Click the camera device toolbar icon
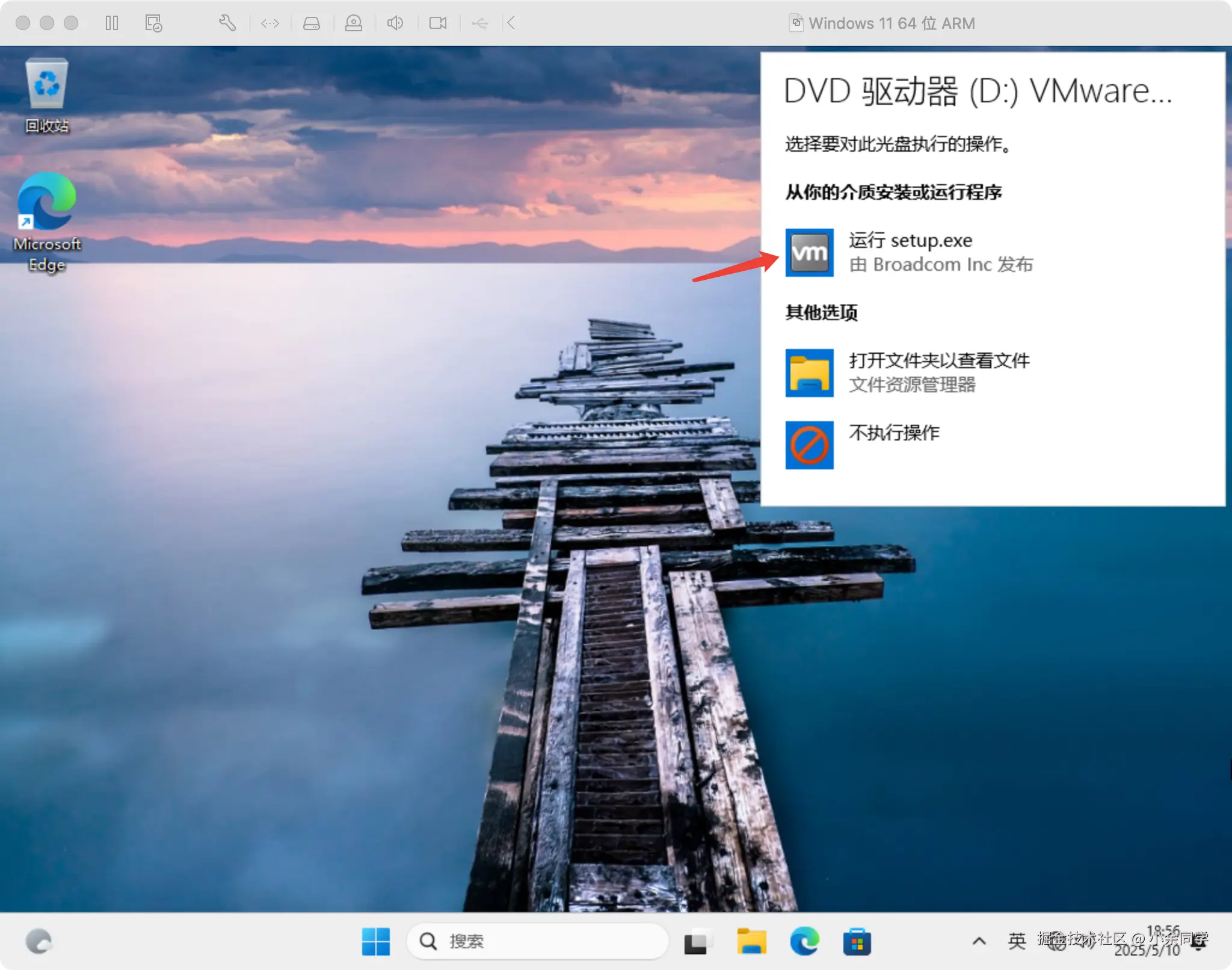Viewport: 1232px width, 970px height. tap(437, 23)
